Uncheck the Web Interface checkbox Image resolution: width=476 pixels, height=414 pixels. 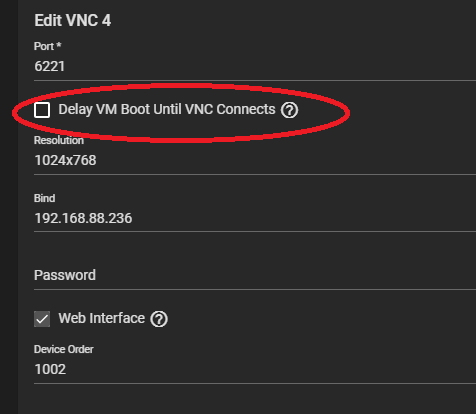42,319
